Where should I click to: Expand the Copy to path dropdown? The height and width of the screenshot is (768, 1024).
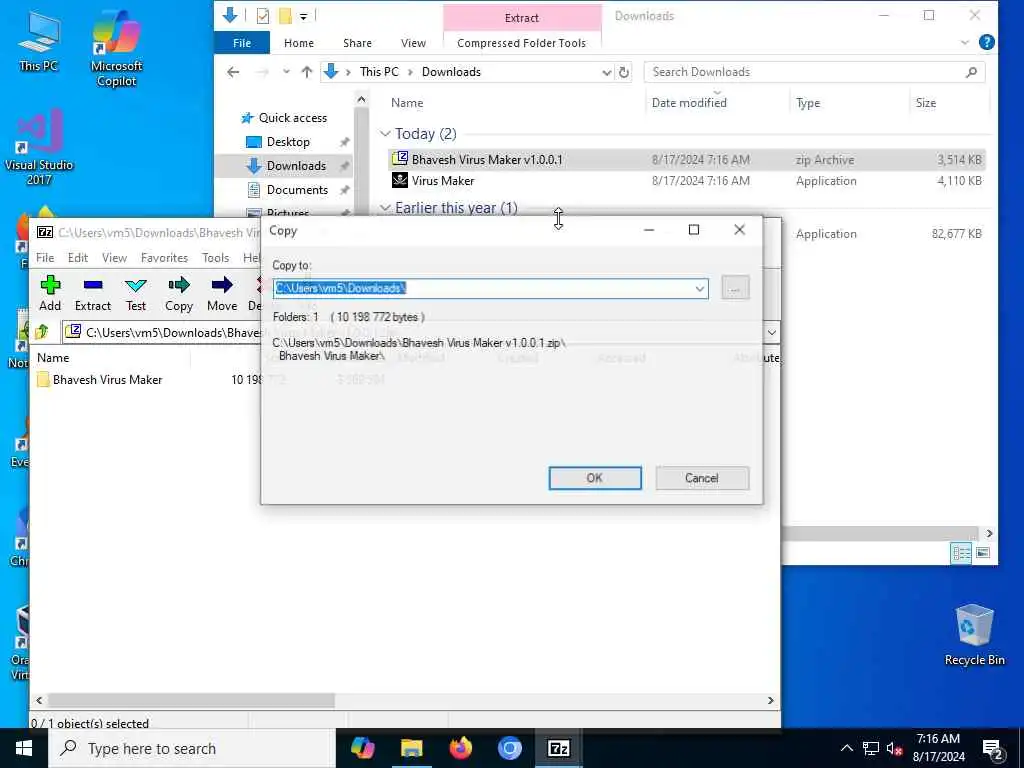click(x=699, y=289)
